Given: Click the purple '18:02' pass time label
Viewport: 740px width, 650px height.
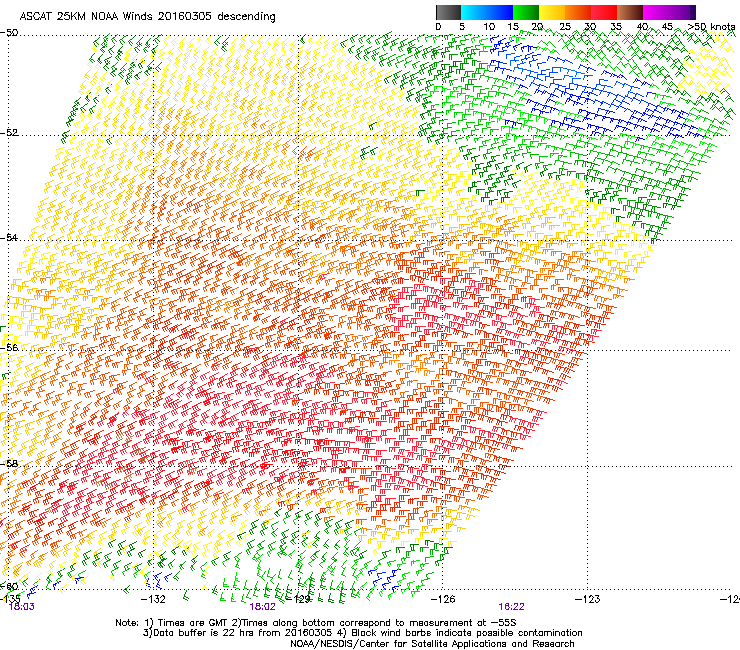Looking at the screenshot, I should (x=262, y=607).
